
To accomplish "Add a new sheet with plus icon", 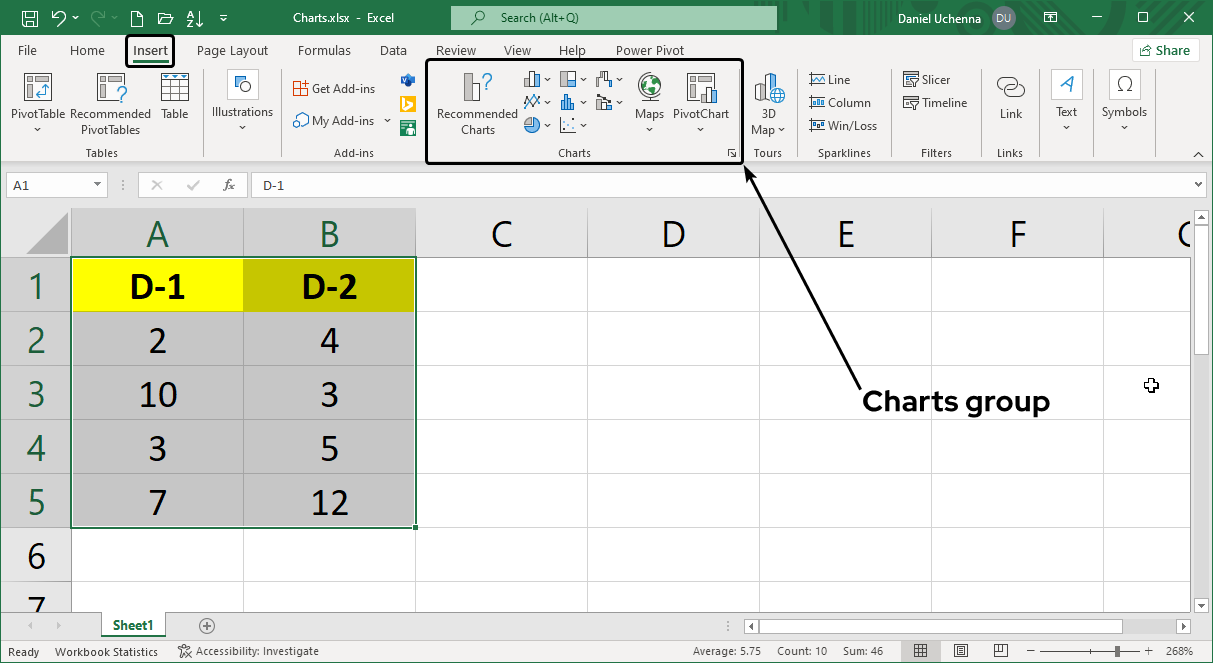I will point(207,626).
